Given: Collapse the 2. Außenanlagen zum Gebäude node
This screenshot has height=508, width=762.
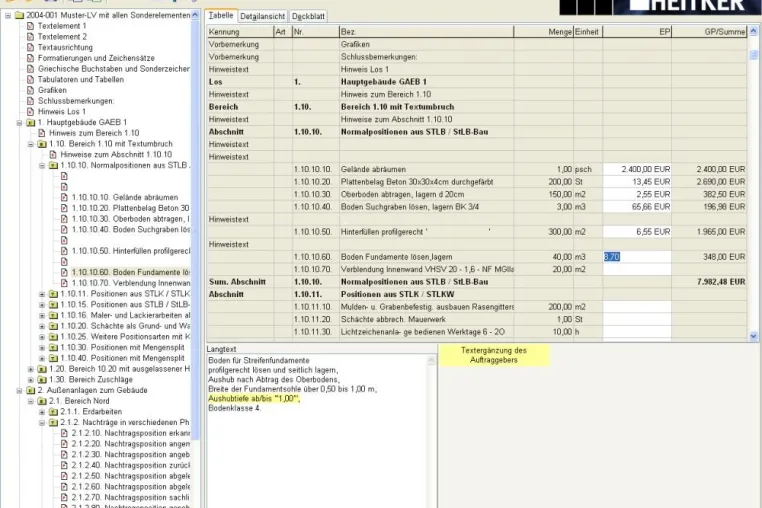Looking at the screenshot, I should pos(19,390).
